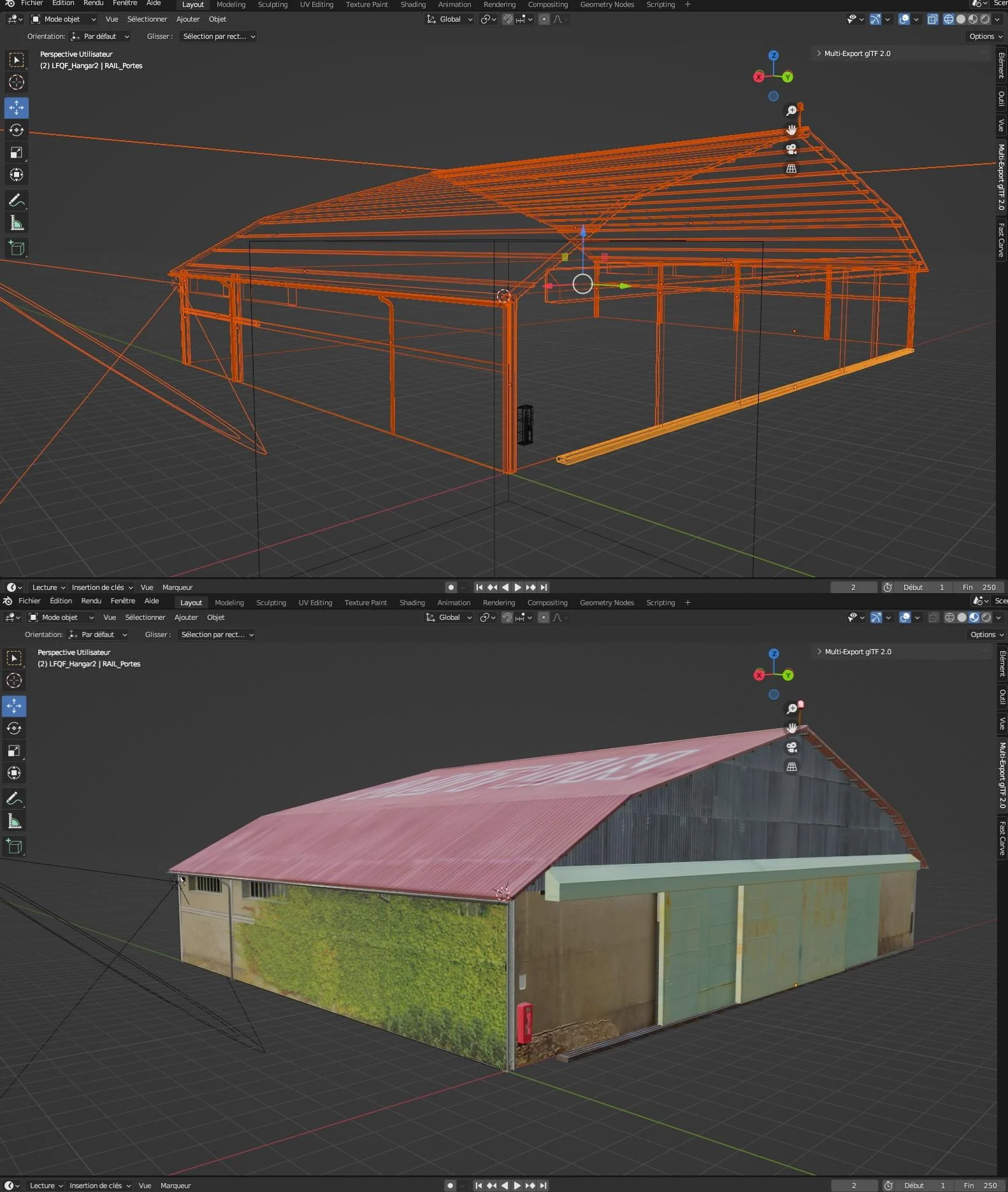Play animation in top timeline

point(517,587)
